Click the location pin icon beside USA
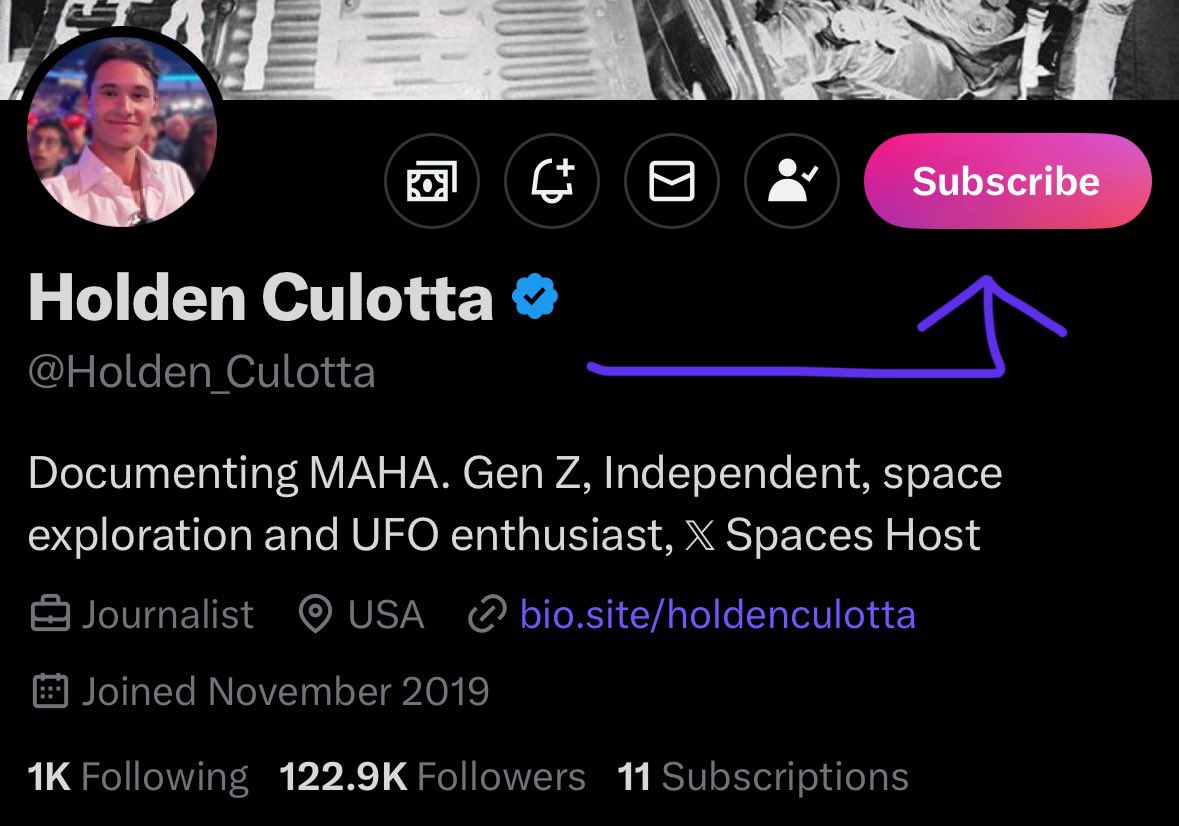 tap(316, 615)
